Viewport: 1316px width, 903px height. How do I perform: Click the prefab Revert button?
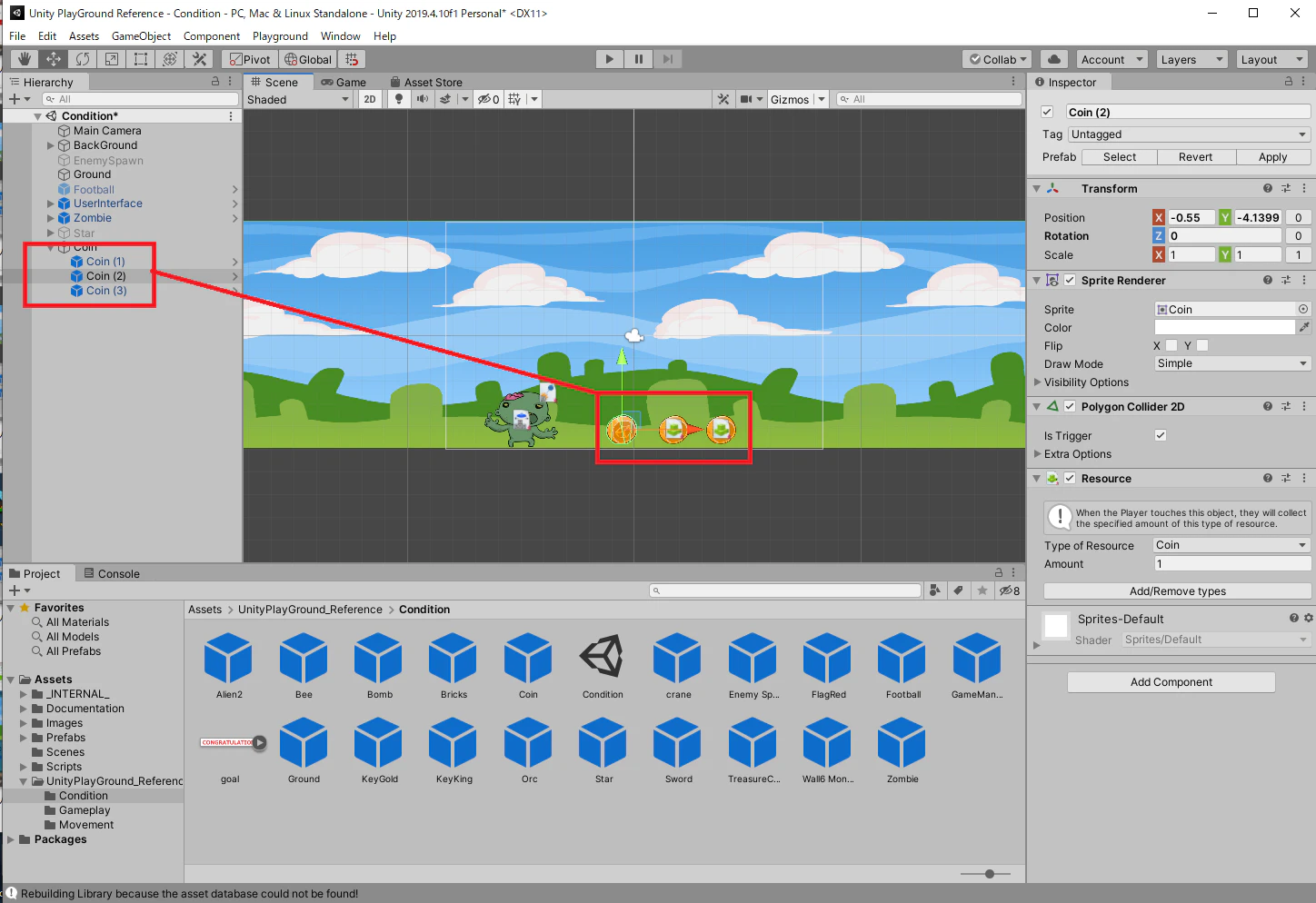1196,157
